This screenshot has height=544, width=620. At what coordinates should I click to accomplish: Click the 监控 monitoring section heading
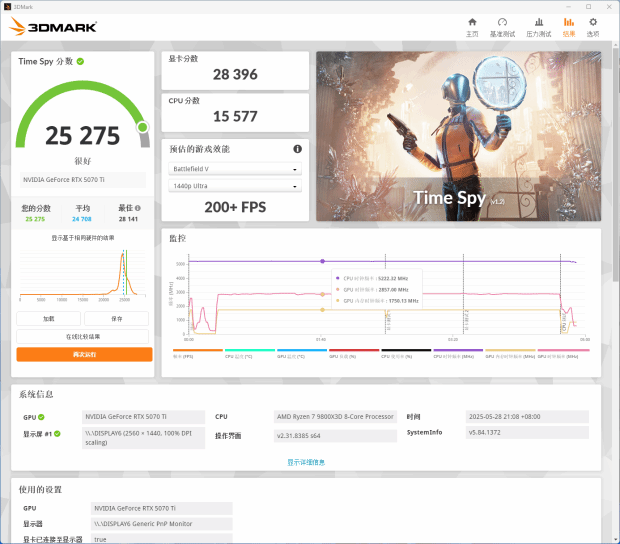[x=178, y=238]
